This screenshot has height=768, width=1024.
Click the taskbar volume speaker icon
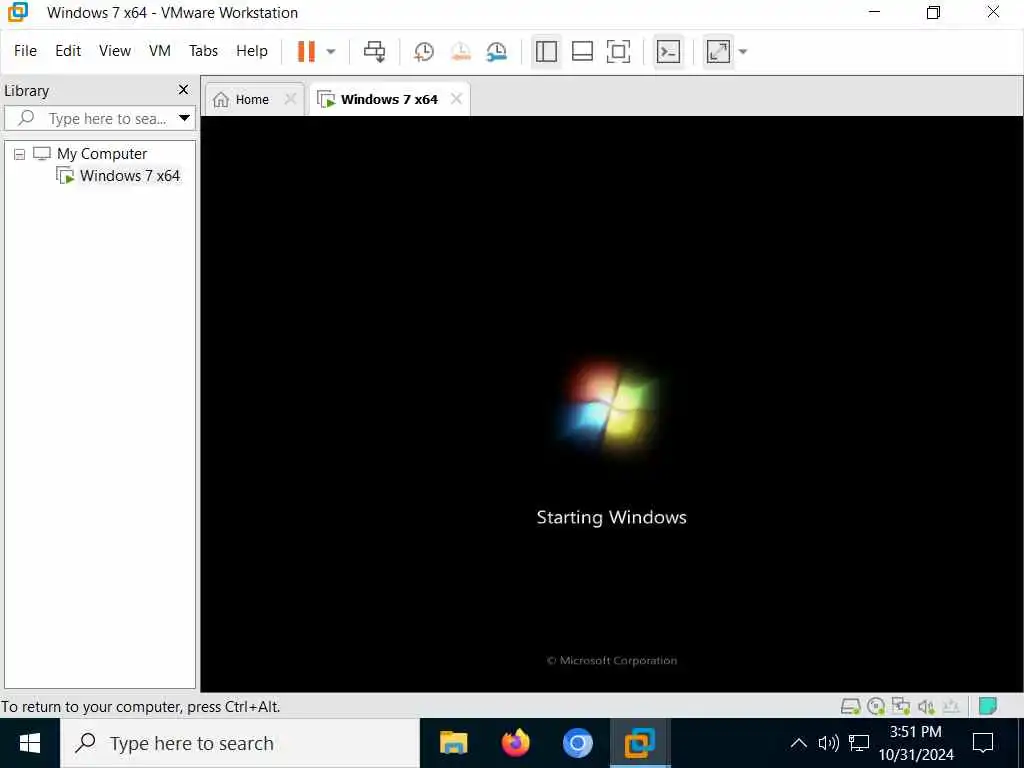828,743
